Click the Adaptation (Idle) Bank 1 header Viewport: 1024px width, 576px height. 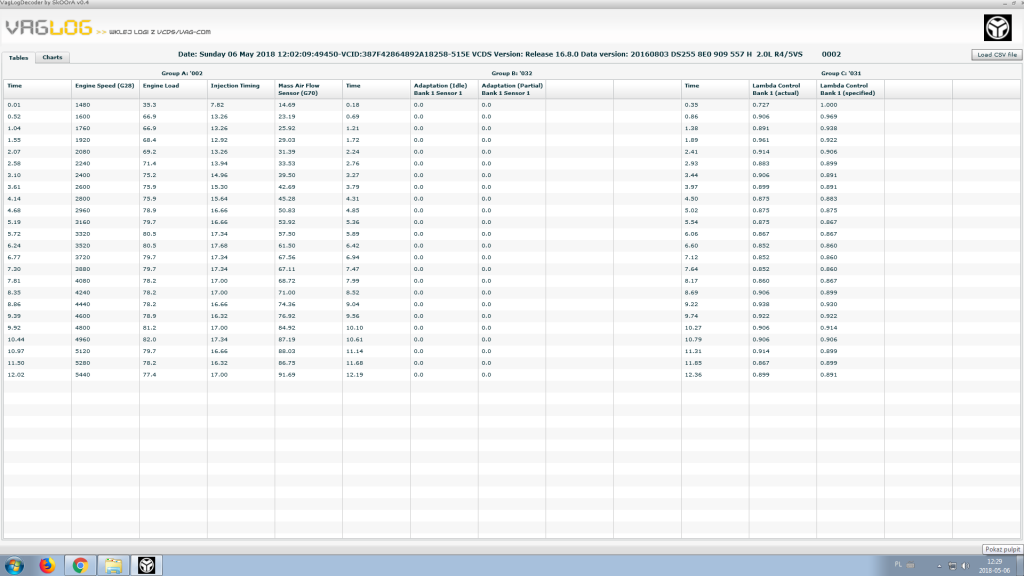(440, 89)
